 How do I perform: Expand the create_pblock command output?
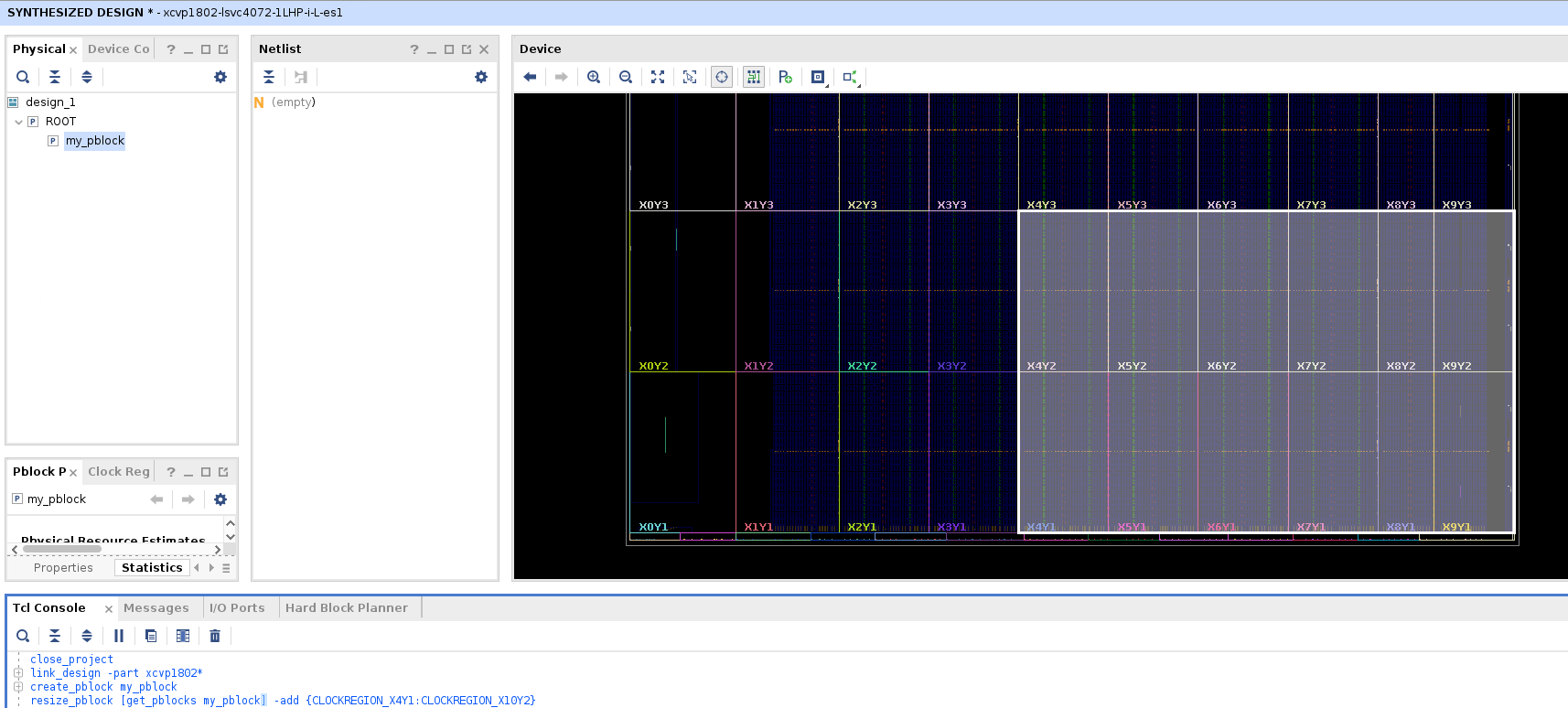(x=18, y=687)
